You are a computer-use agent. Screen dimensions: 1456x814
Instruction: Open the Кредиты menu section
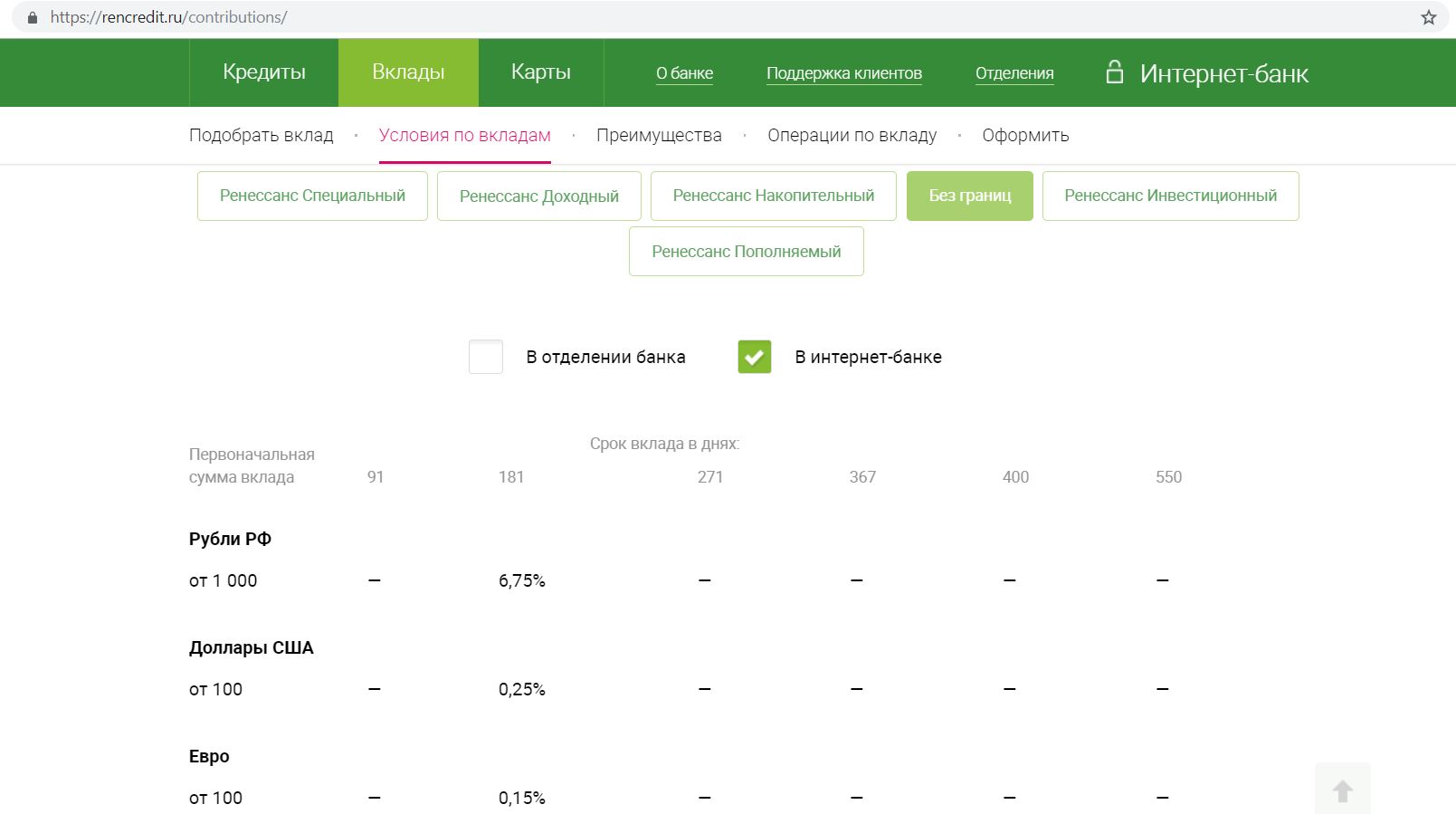(264, 72)
